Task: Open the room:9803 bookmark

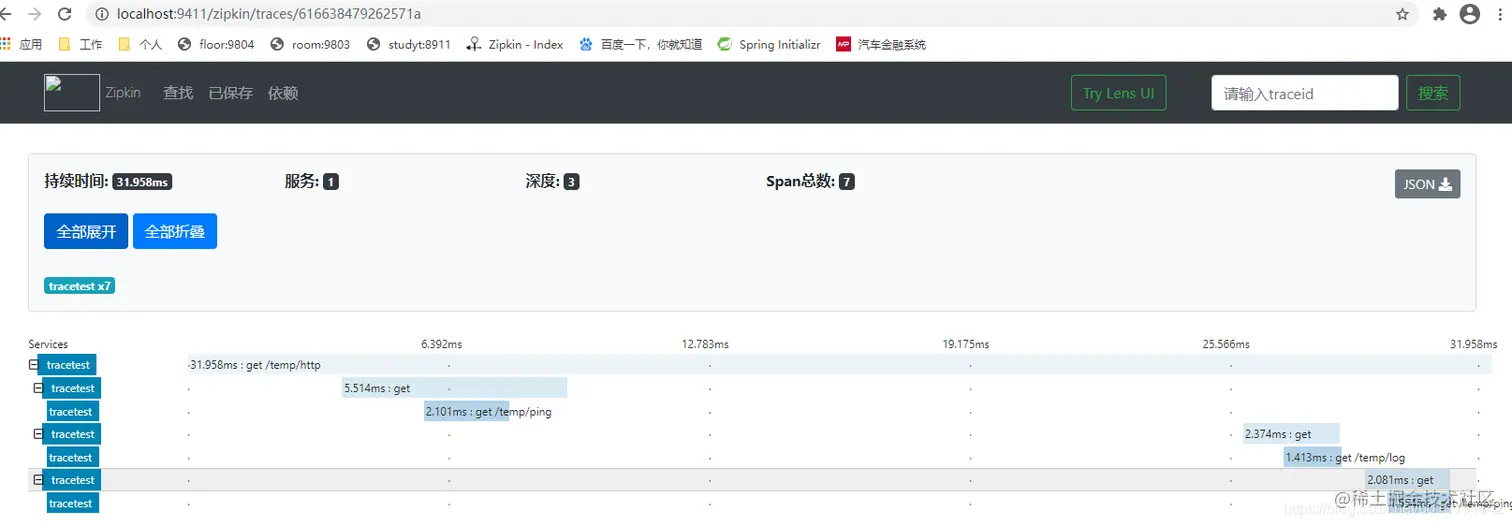Action: click(x=310, y=44)
